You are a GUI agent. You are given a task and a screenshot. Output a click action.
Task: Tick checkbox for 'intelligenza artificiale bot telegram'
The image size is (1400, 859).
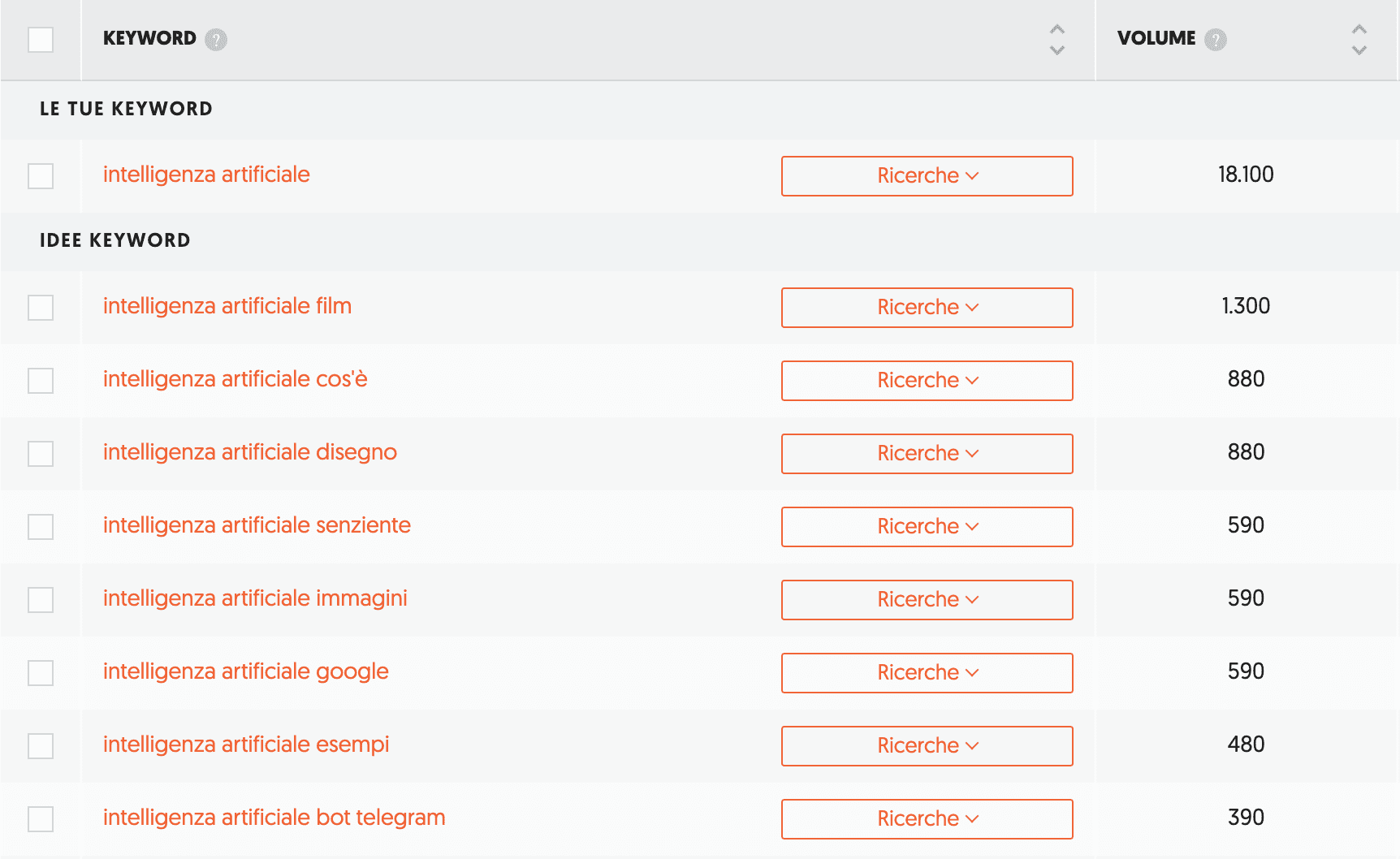point(41,818)
